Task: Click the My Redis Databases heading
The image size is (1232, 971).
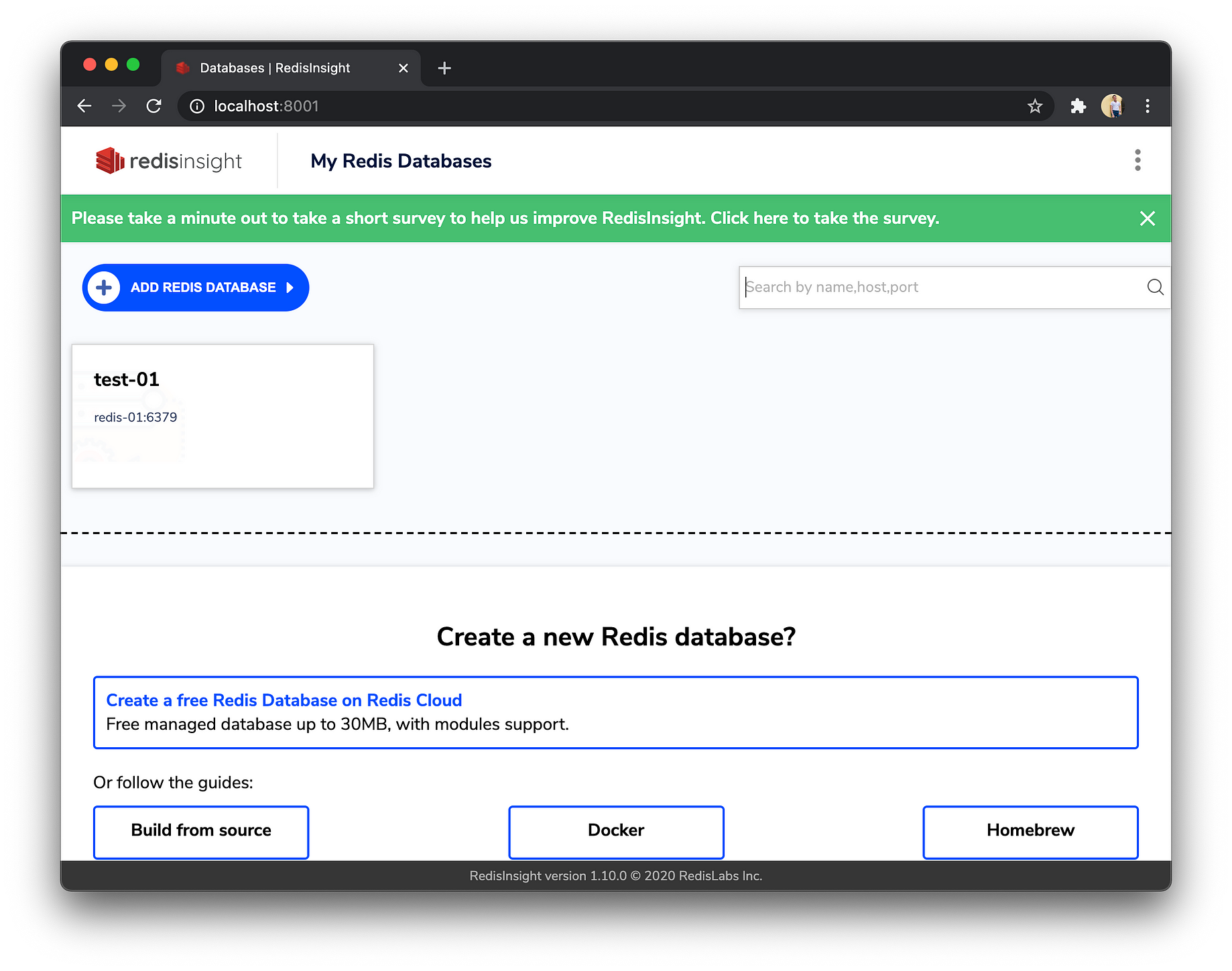Action: coord(401,161)
